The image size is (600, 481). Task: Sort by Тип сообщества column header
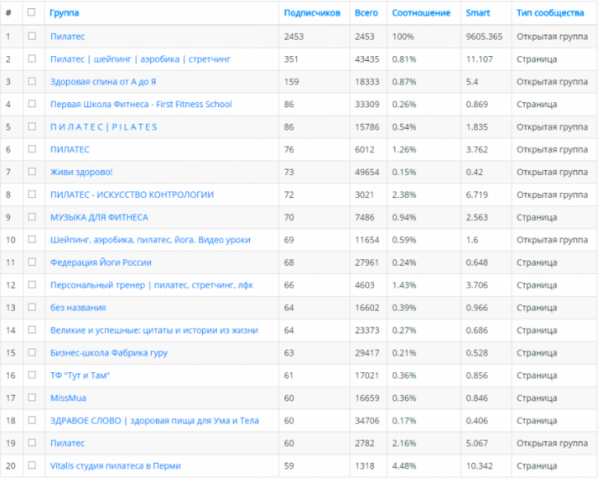(550, 13)
